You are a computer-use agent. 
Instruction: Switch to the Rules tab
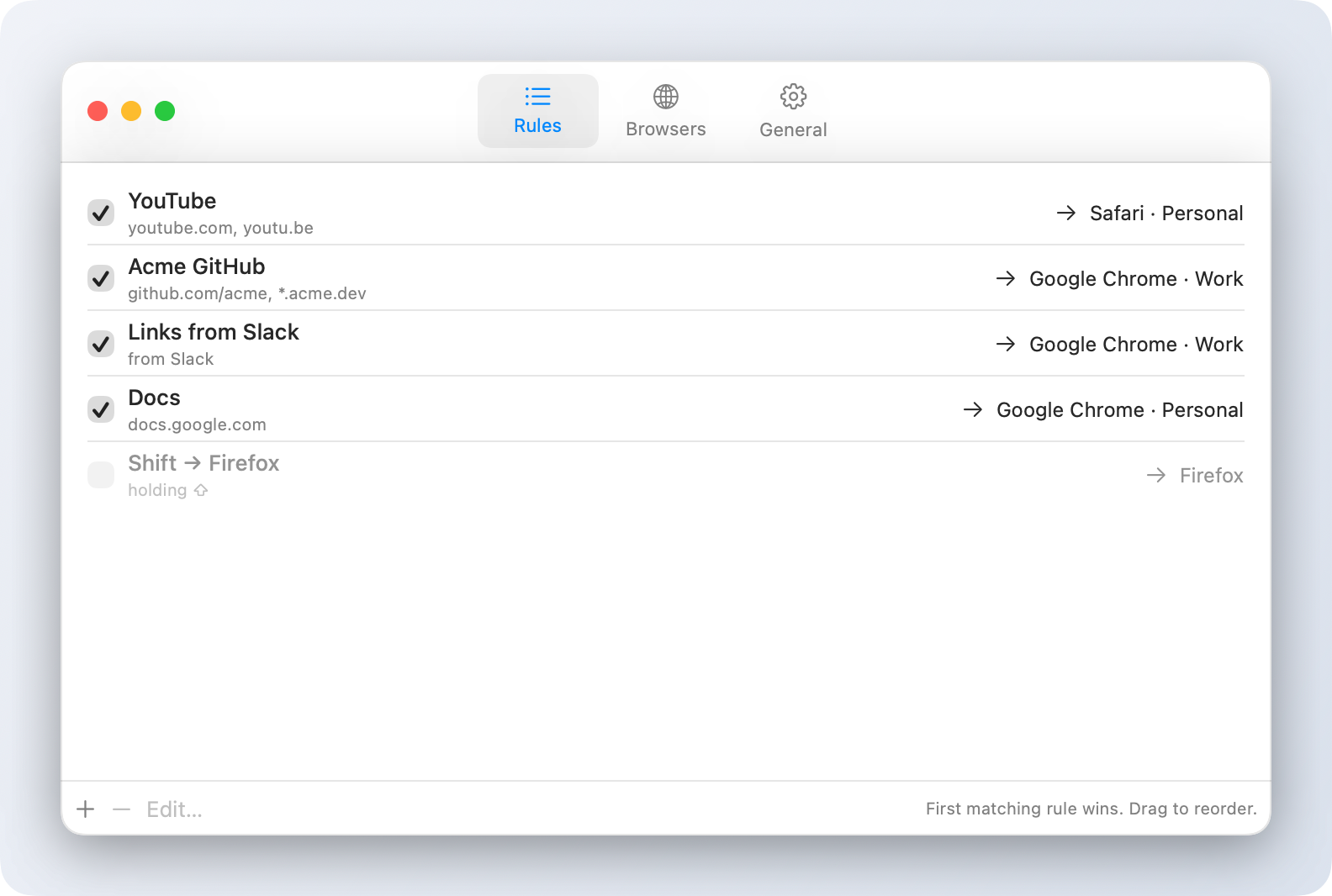tap(538, 111)
